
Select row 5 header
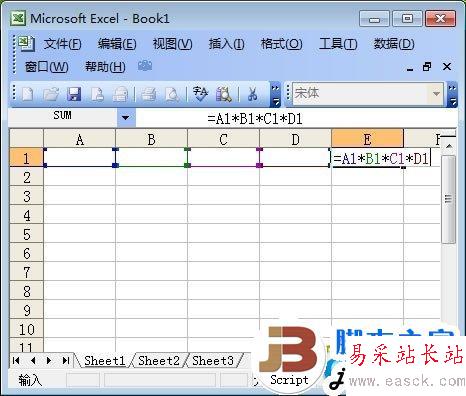26,234
